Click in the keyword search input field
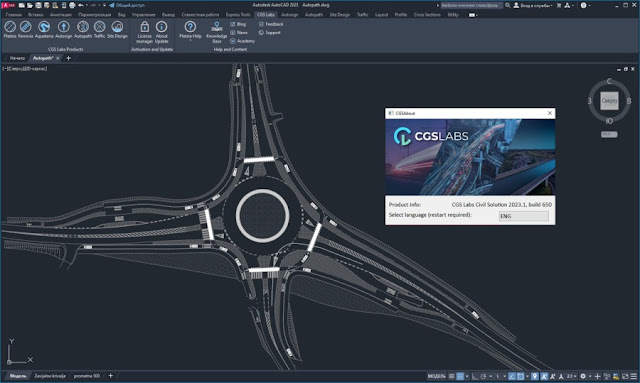This screenshot has height=383, width=640. [471, 5]
